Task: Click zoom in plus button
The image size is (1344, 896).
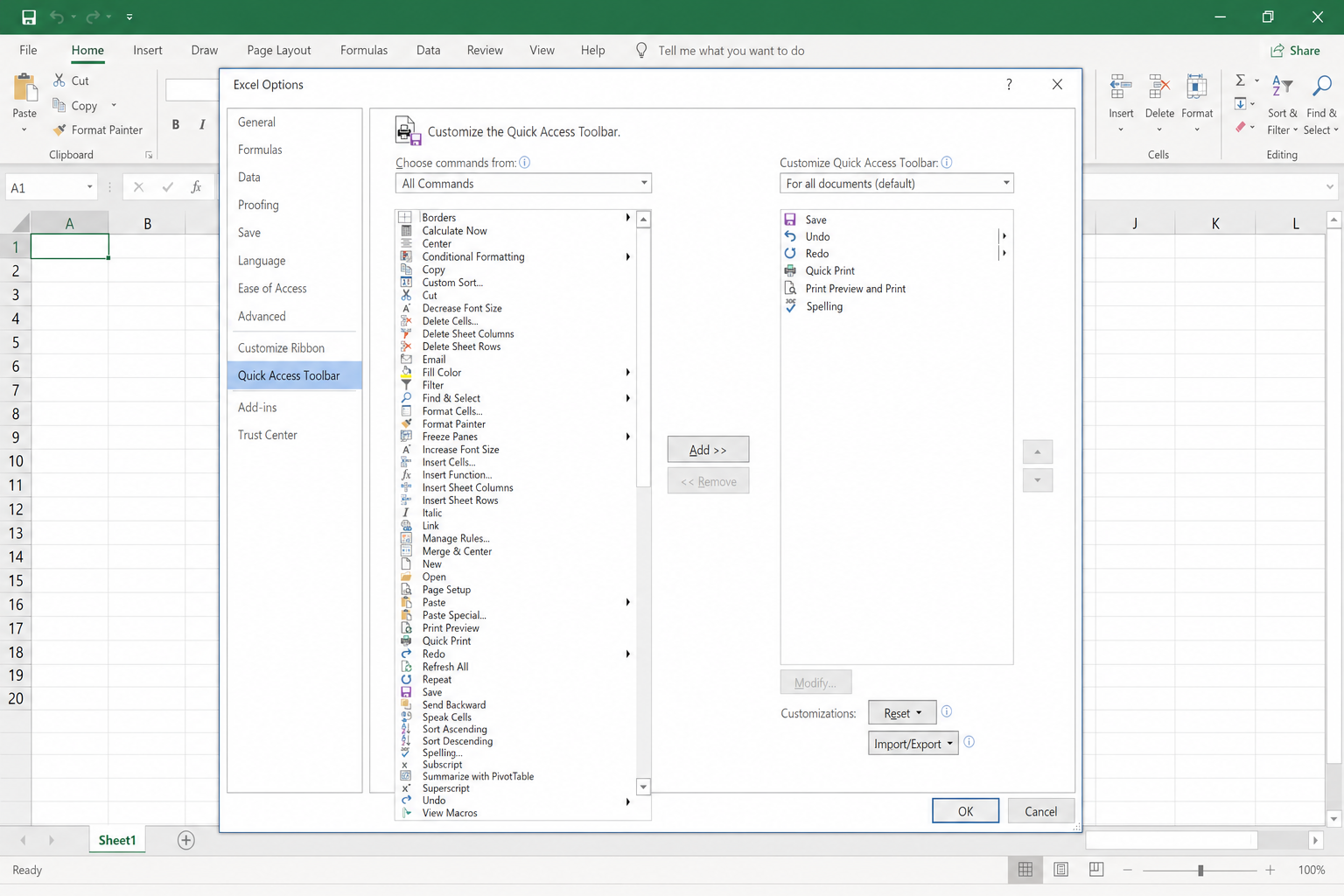Action: tap(1270, 870)
